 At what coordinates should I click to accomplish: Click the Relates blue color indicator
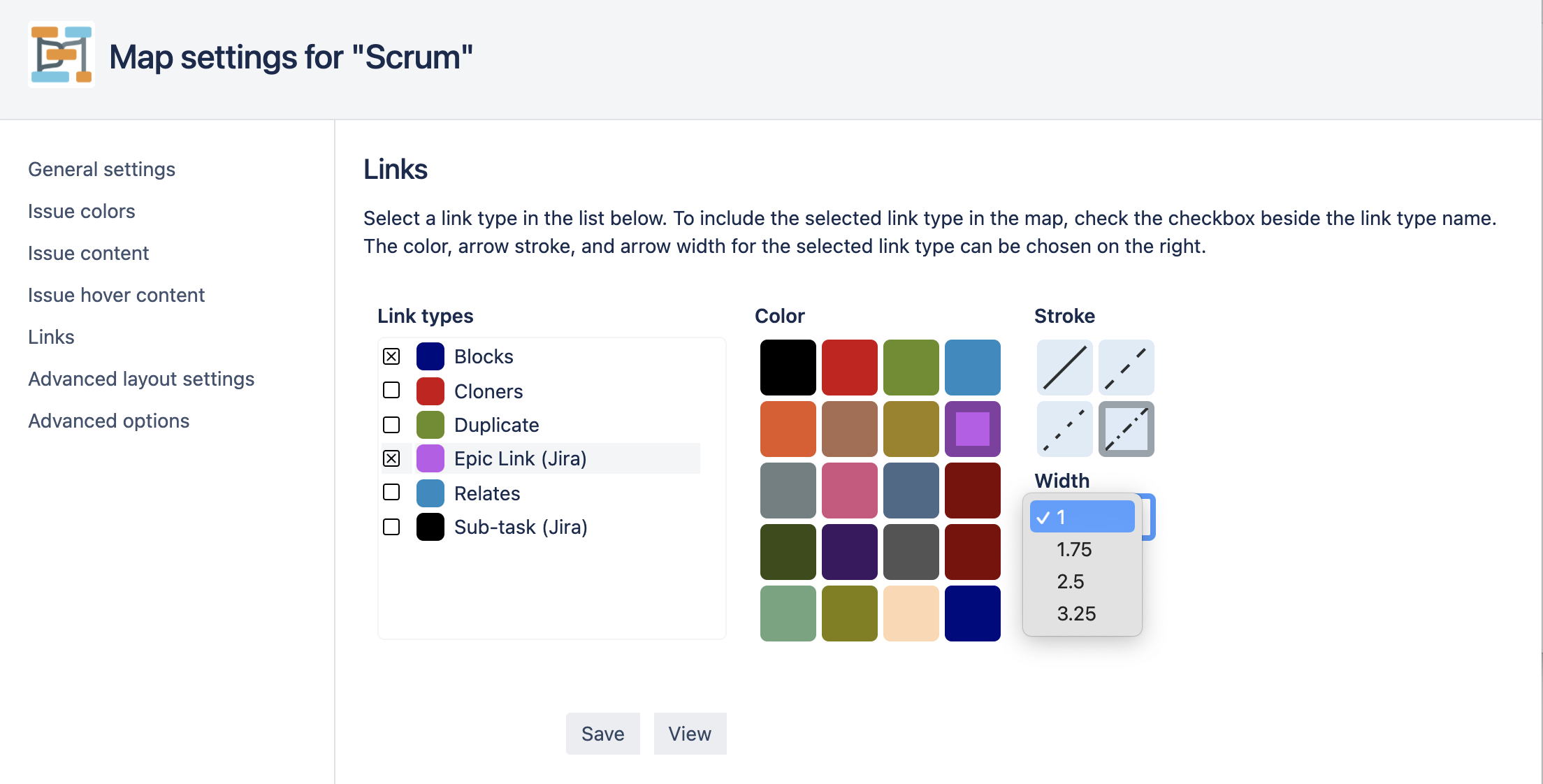point(430,493)
